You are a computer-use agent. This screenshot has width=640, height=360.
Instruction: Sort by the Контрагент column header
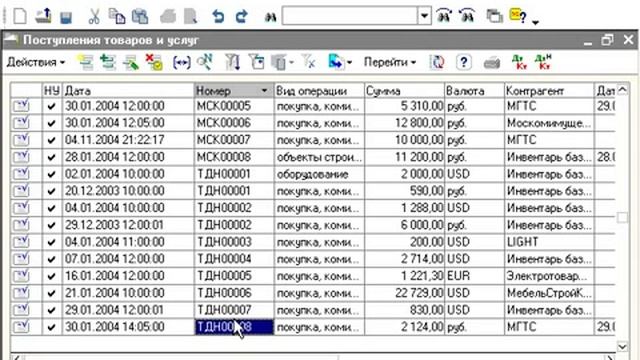[x=549, y=91]
